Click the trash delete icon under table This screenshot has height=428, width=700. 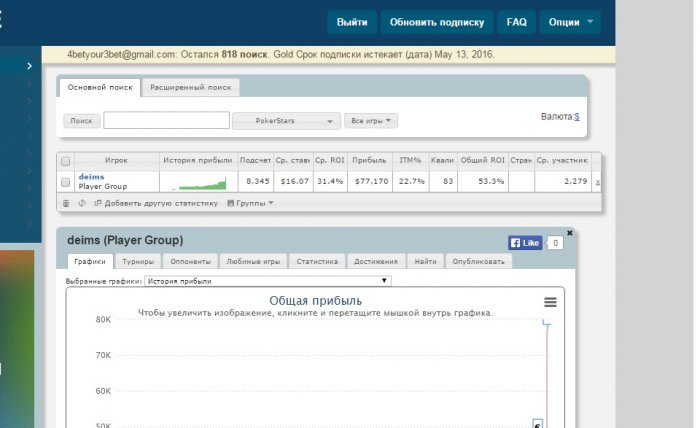[66, 204]
